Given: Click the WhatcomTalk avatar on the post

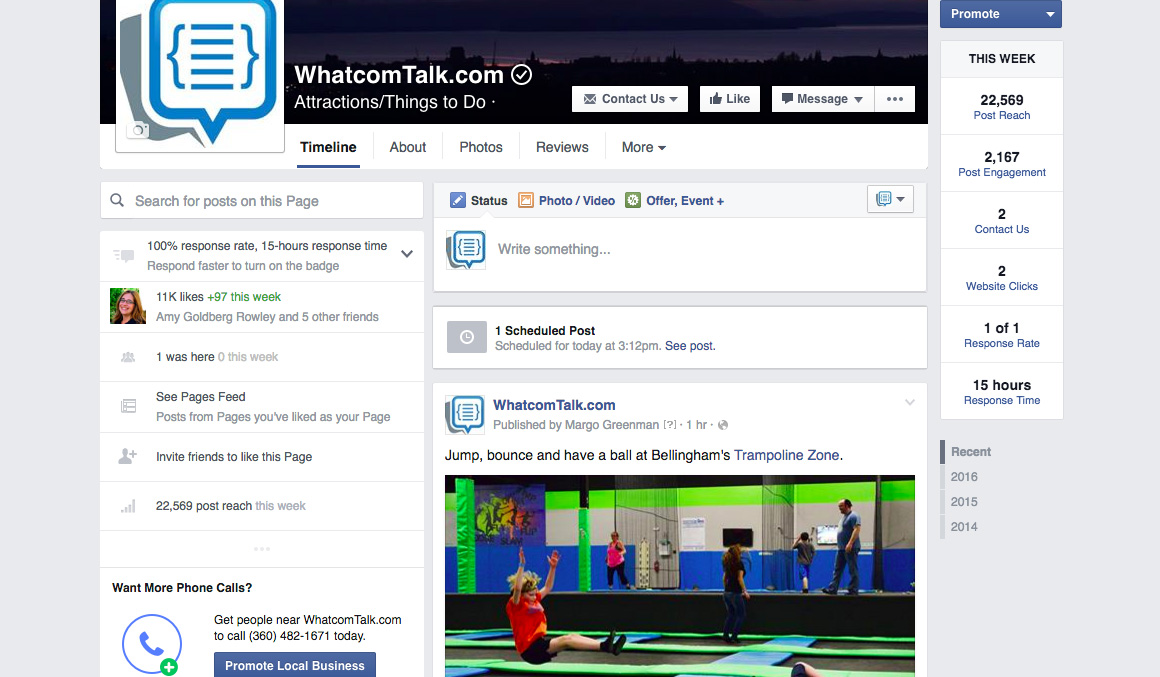Looking at the screenshot, I should coord(465,414).
